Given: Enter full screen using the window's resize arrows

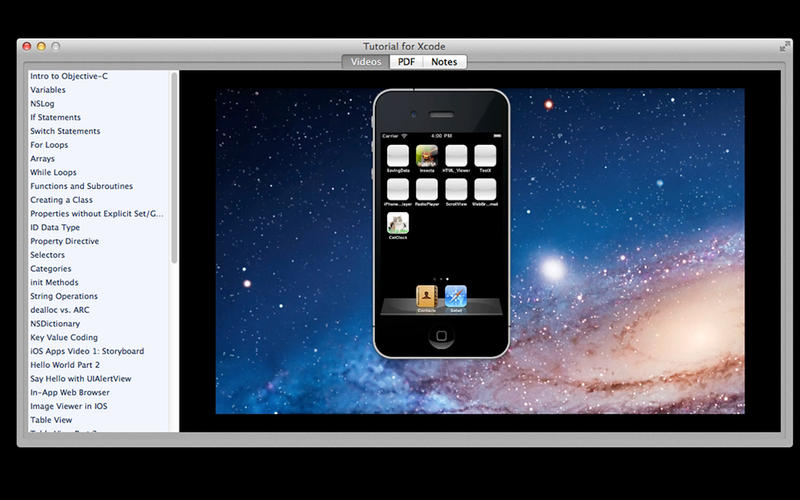Looking at the screenshot, I should pos(784,46).
